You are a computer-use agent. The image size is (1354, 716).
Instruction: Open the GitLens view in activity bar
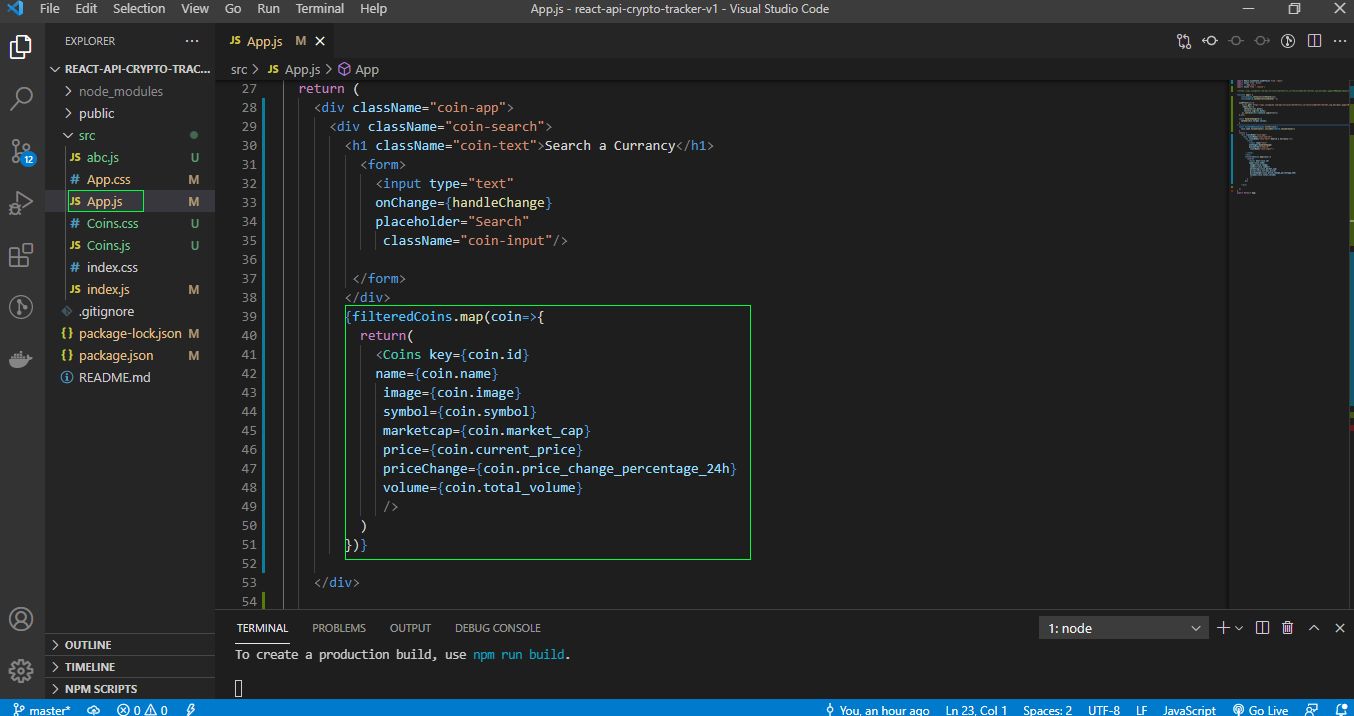click(20, 307)
